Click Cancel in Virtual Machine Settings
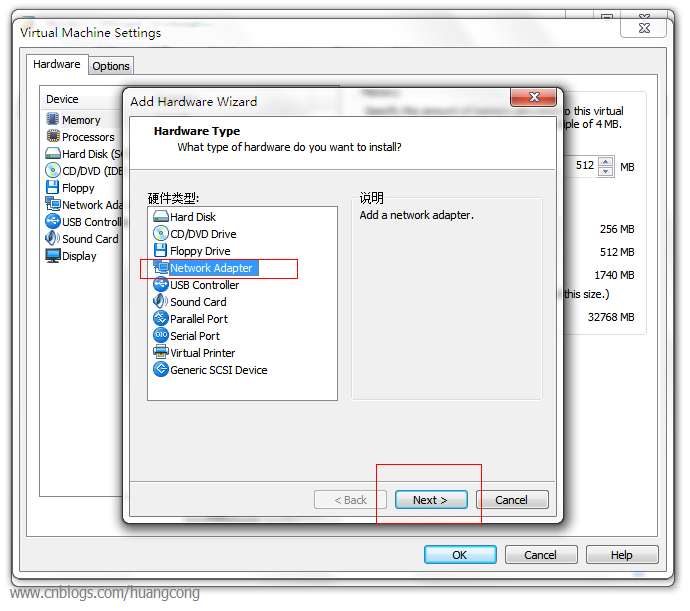Image resolution: width=690 pixels, height=611 pixels. (x=541, y=555)
